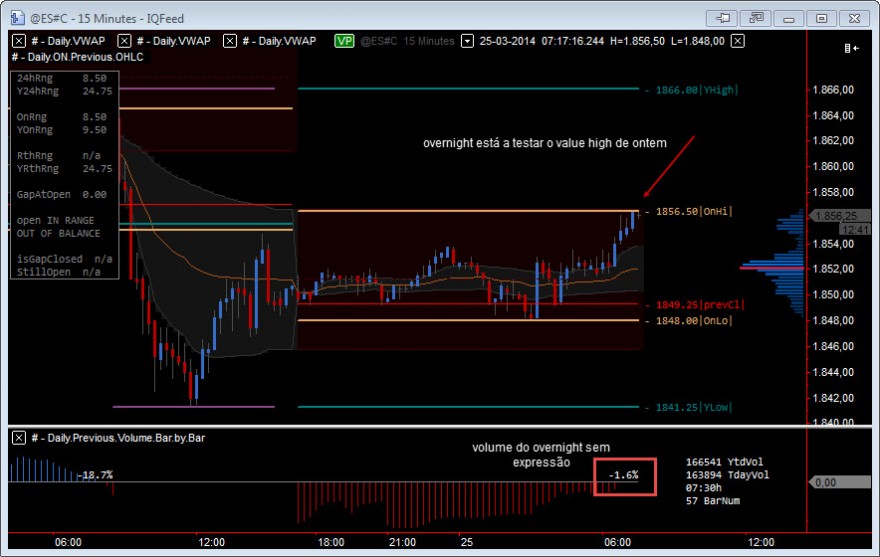Screen dimensions: 880x557
Task: Click the YOnRng 9.50 stats row
Action: pos(62,130)
